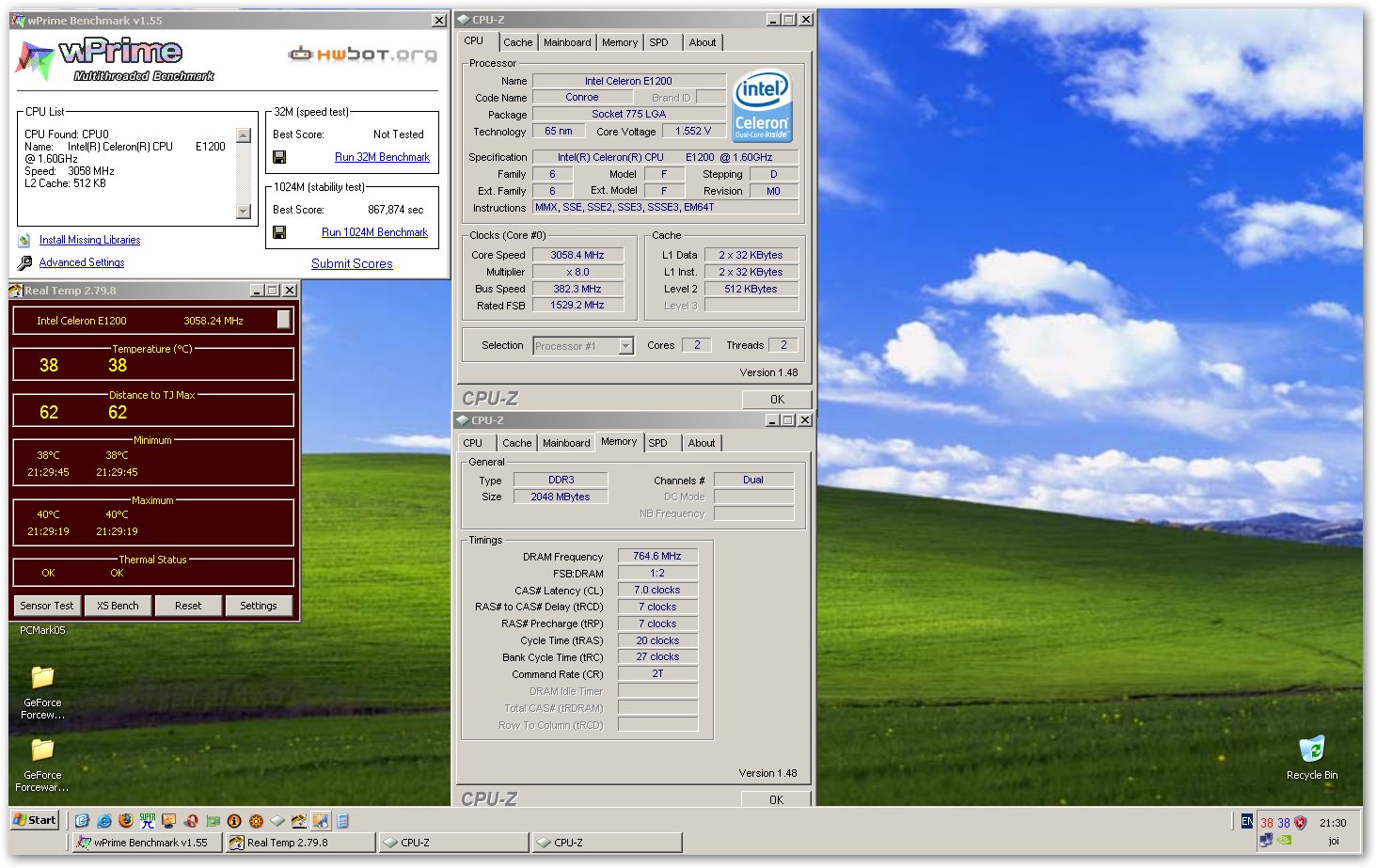1376x868 pixels.
Task: Open the Processor #1 selection dropdown
Action: click(x=625, y=346)
